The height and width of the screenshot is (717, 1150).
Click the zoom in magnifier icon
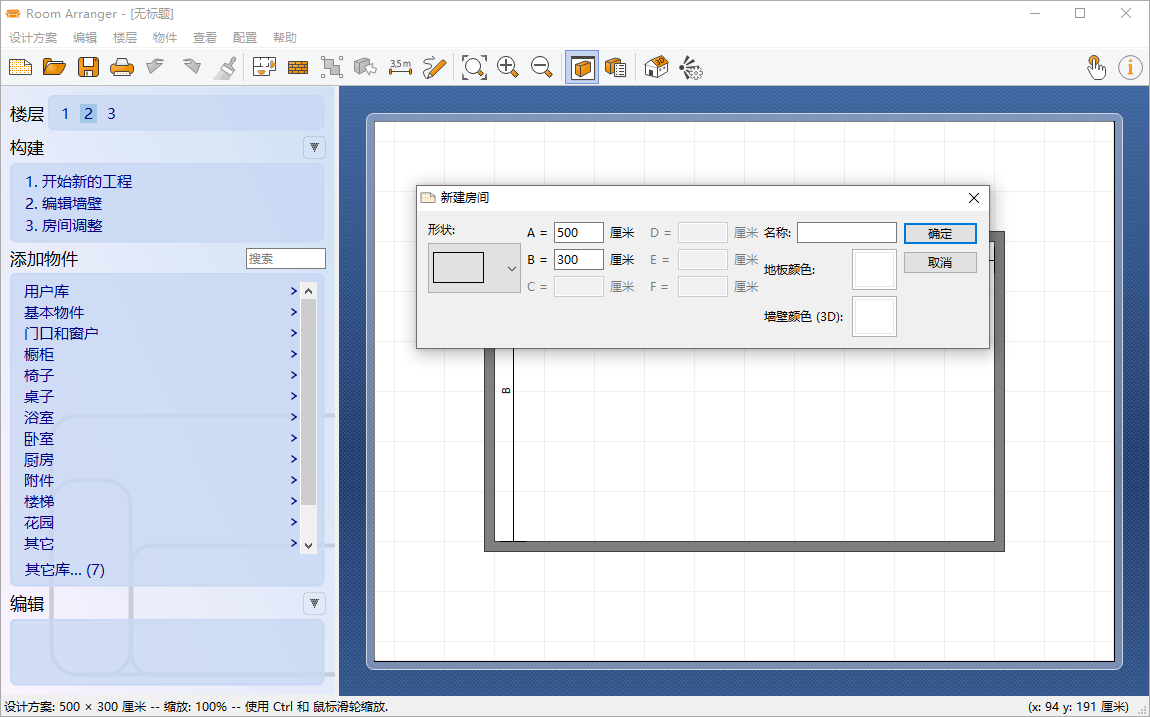click(x=508, y=67)
